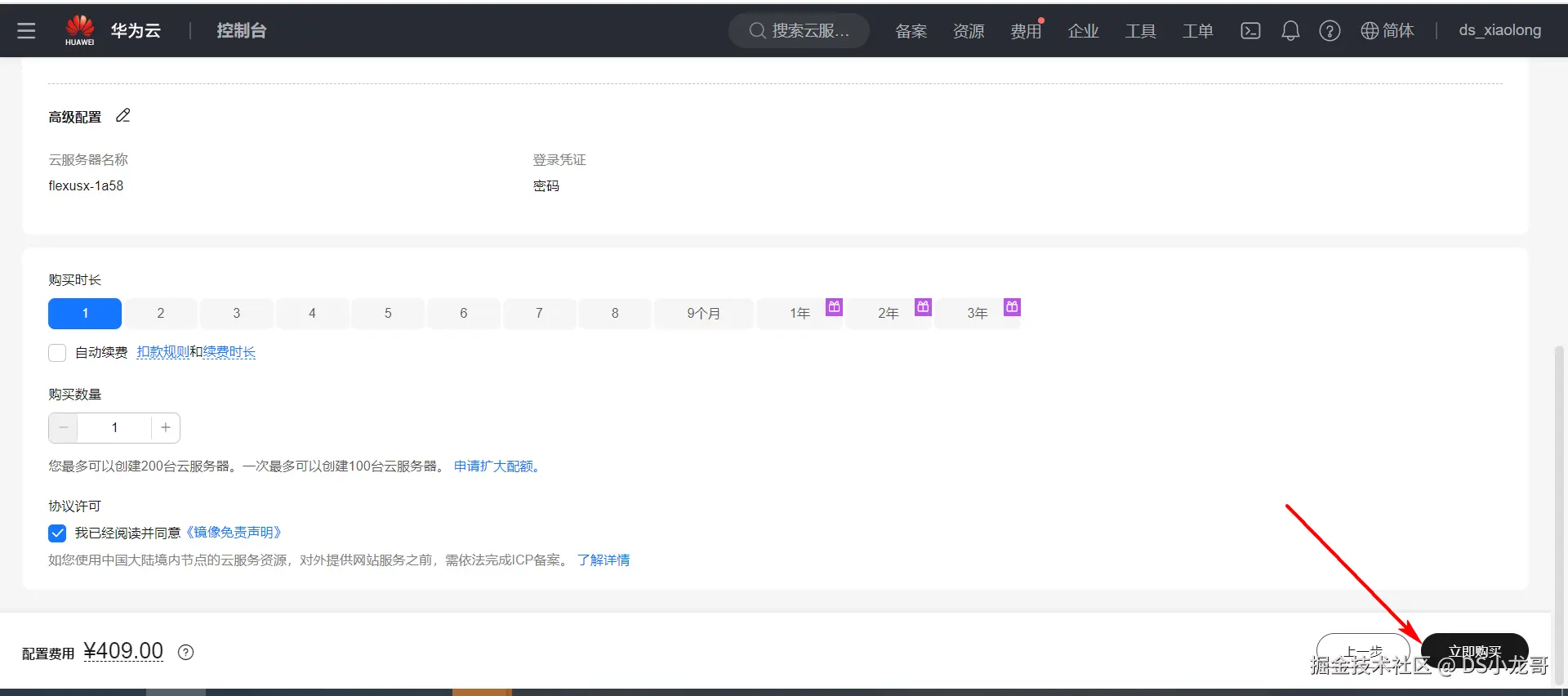Screen dimensions: 1568x696
Task: Open the 企业 menu
Action: [1084, 31]
